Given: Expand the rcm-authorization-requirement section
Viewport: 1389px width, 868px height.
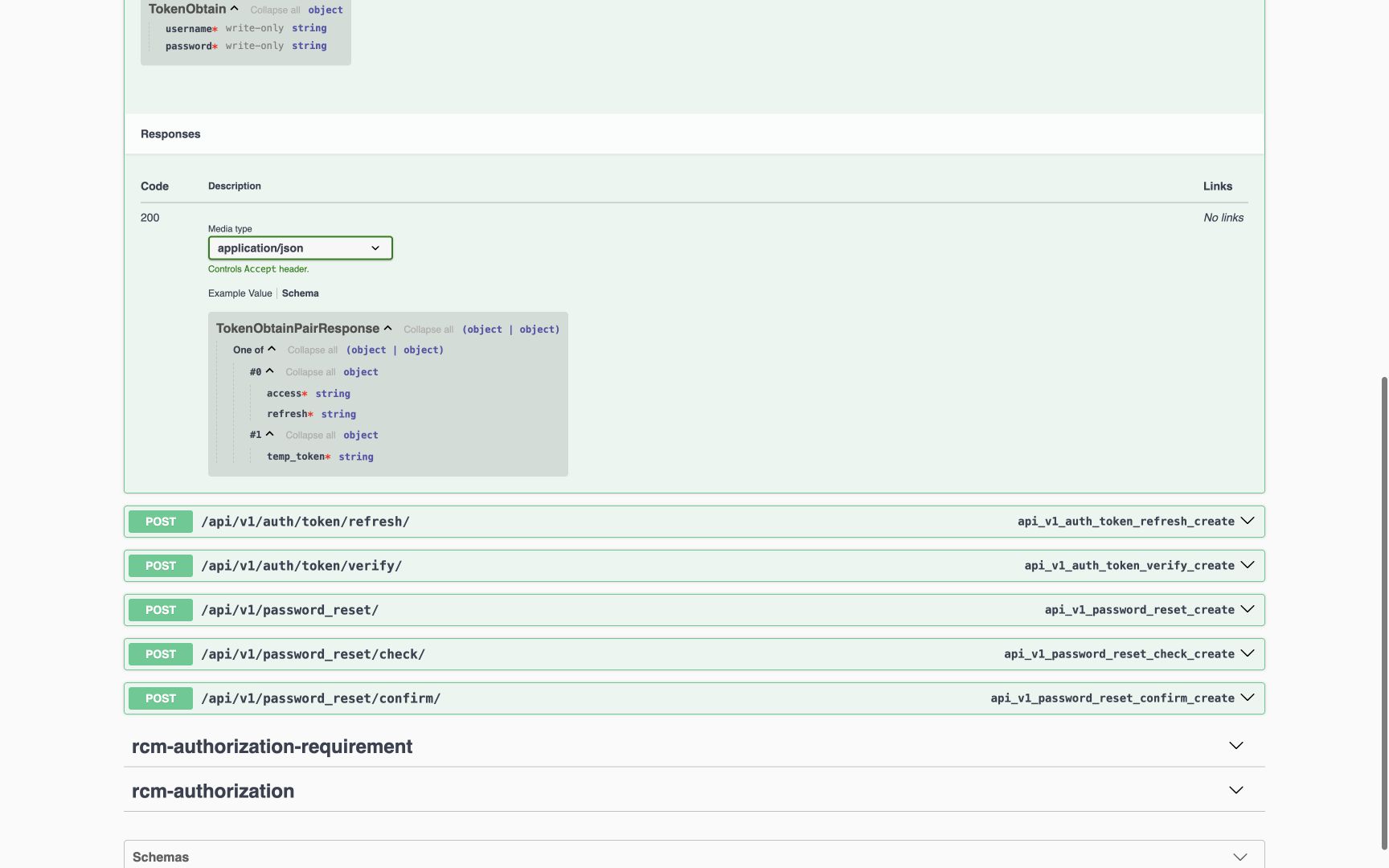Looking at the screenshot, I should coord(694,747).
